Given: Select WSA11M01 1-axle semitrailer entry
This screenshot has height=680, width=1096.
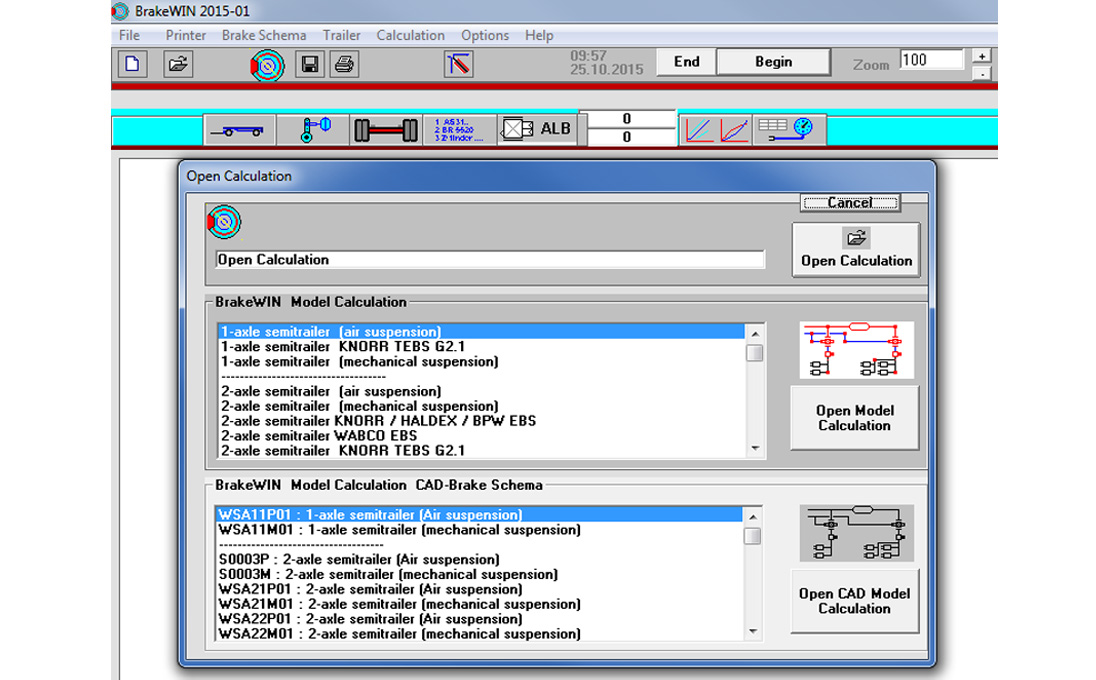Looking at the screenshot, I should coord(479,530).
